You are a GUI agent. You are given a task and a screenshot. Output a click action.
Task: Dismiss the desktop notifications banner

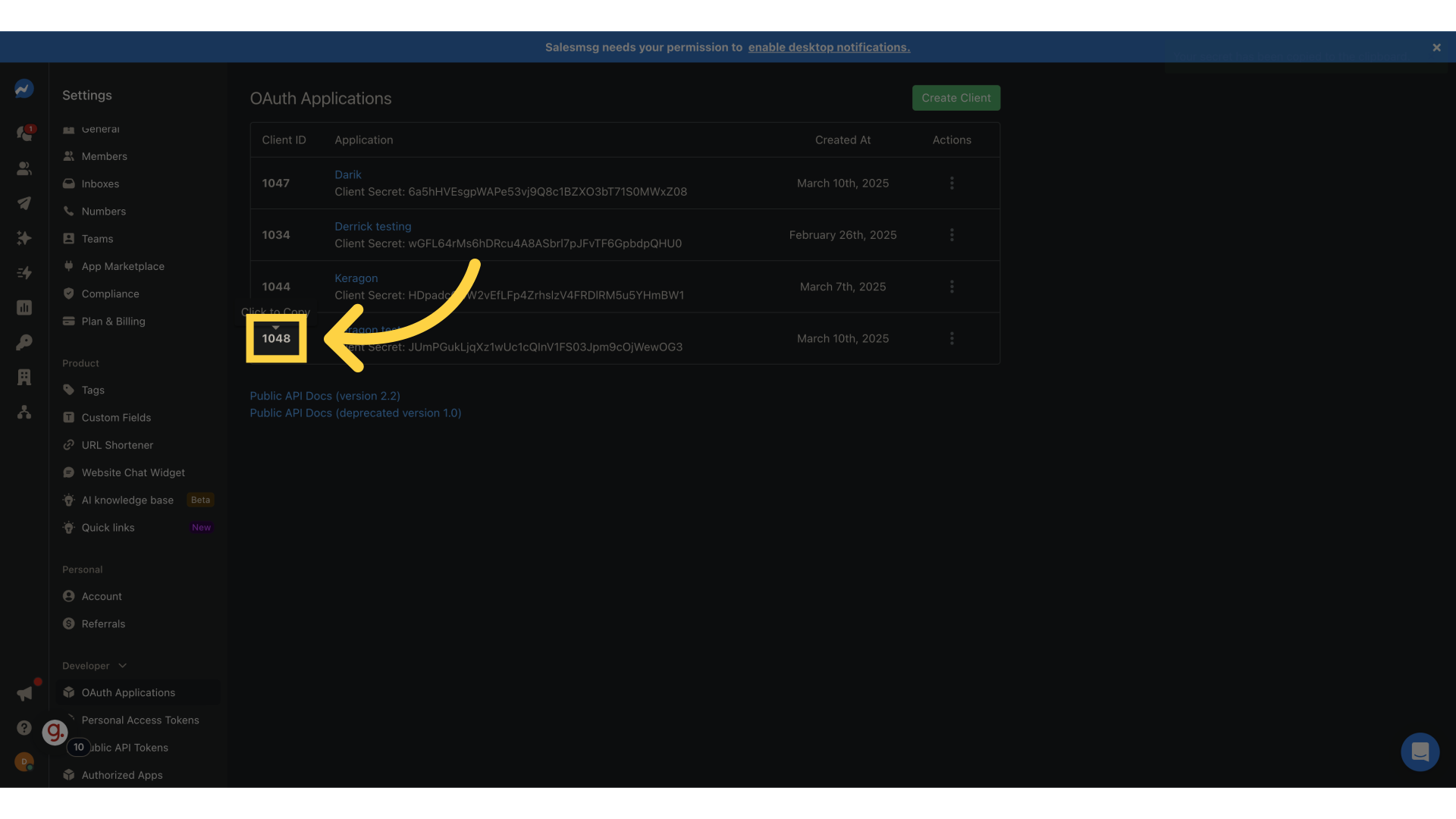point(1436,48)
